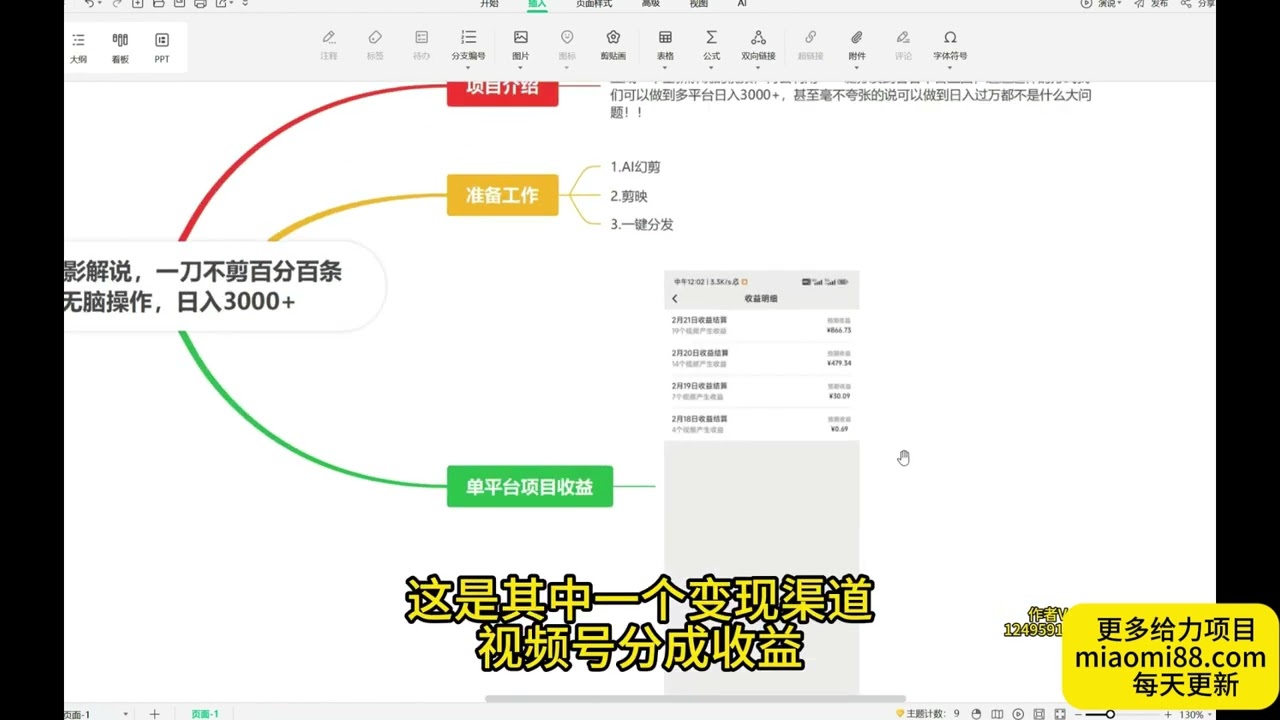
Task: Click the 注释 annotation tool
Action: pyautogui.click(x=329, y=45)
